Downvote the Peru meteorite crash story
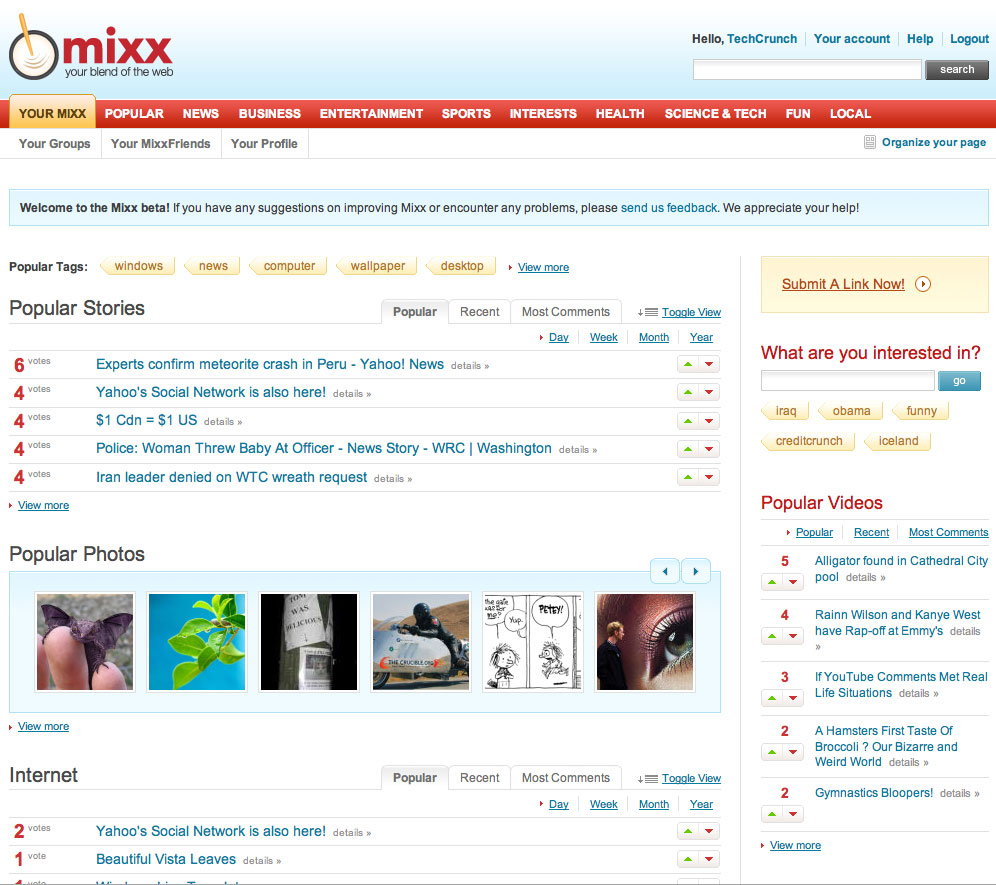This screenshot has width=996, height=885. tap(709, 365)
